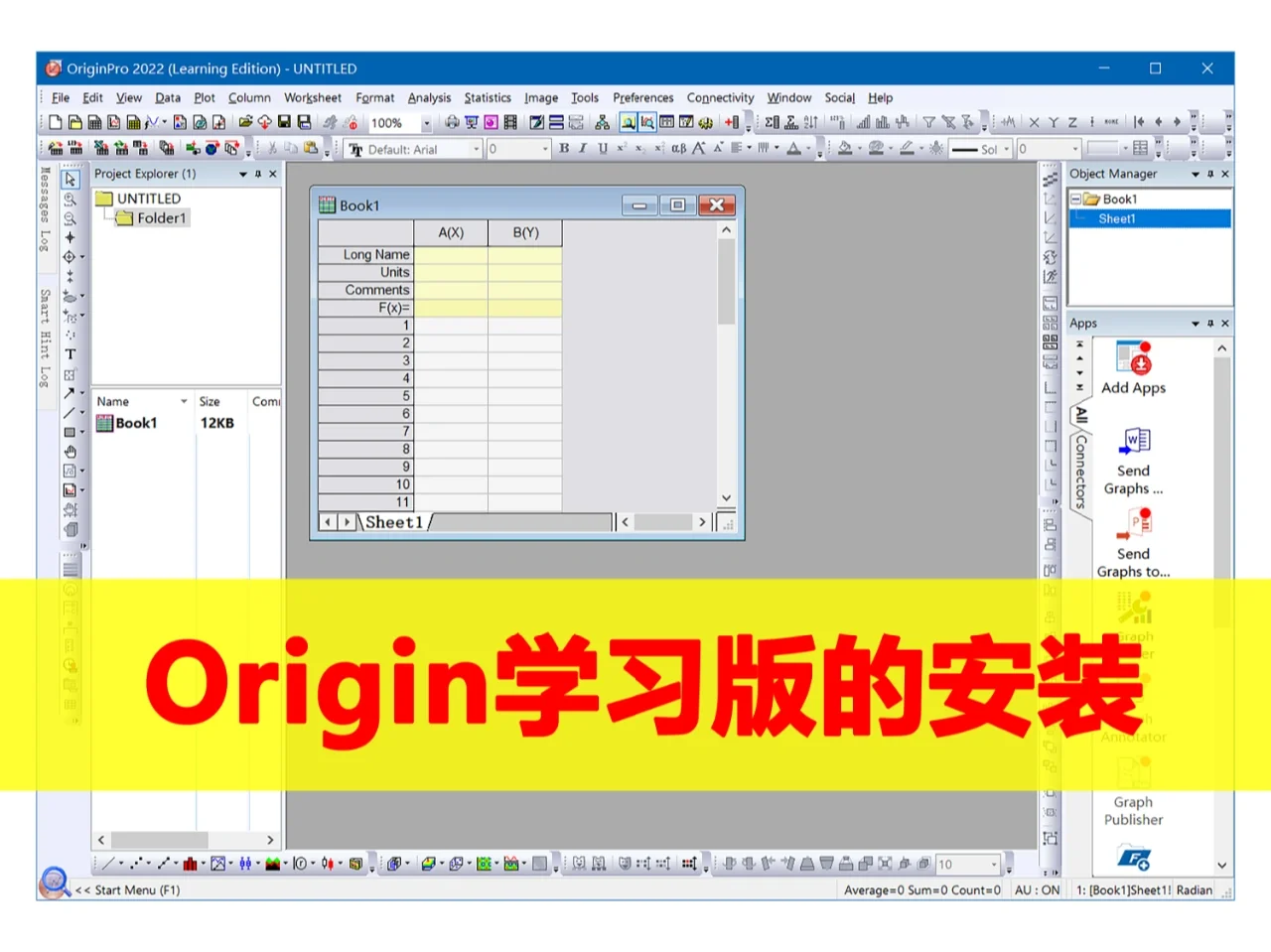Screen dimensions: 1271x952
Task: Click the Sort icon in worksheet toolbar
Action: point(811,122)
